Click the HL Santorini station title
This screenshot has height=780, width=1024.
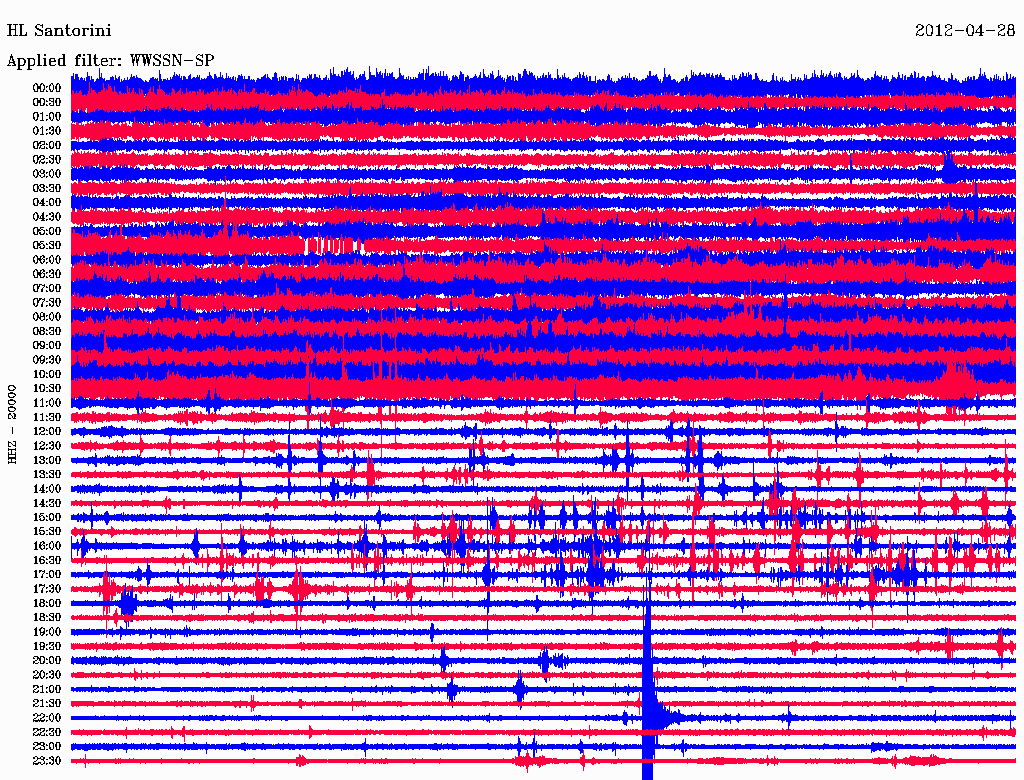point(59,31)
